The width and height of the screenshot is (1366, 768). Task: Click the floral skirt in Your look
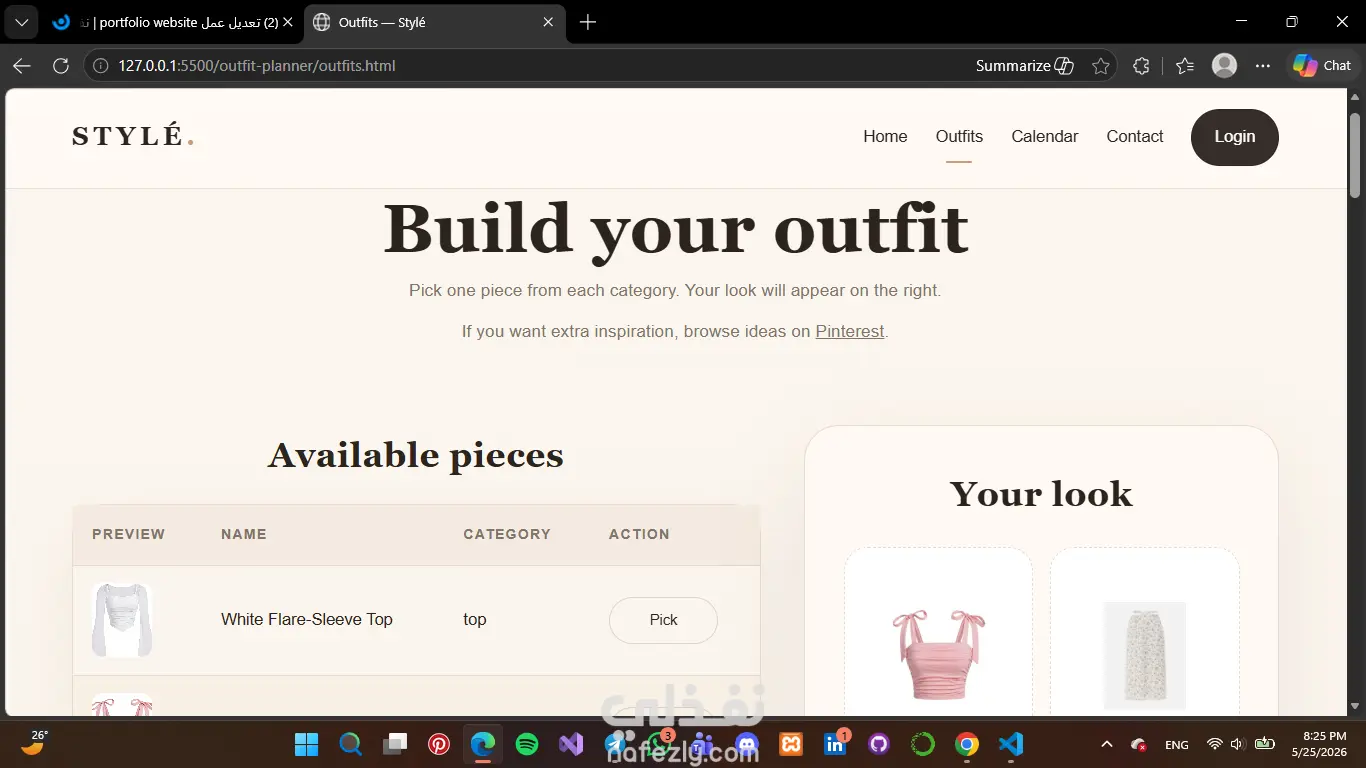[x=1144, y=655]
